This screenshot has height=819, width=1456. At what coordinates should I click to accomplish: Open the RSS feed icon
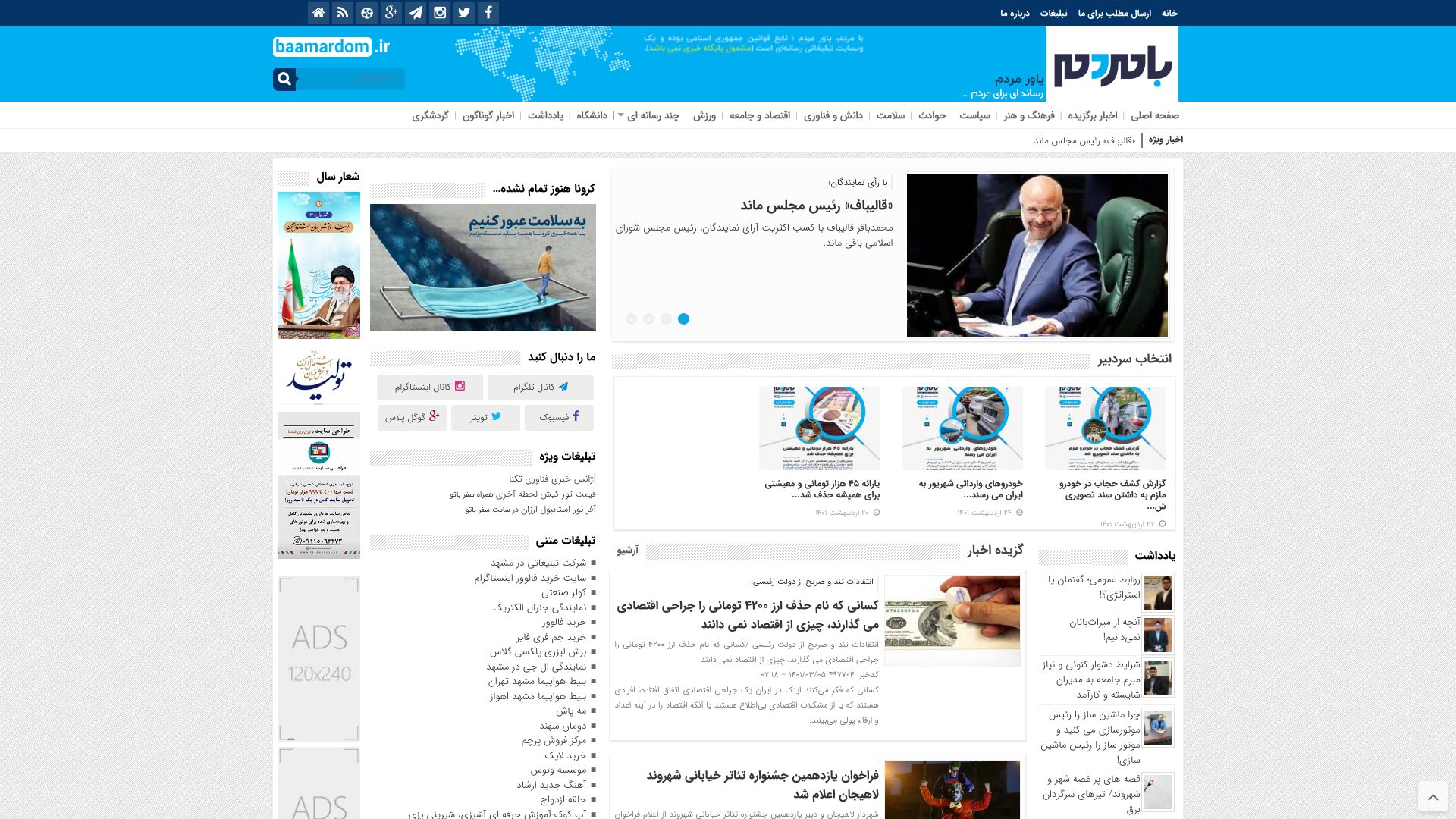(343, 12)
